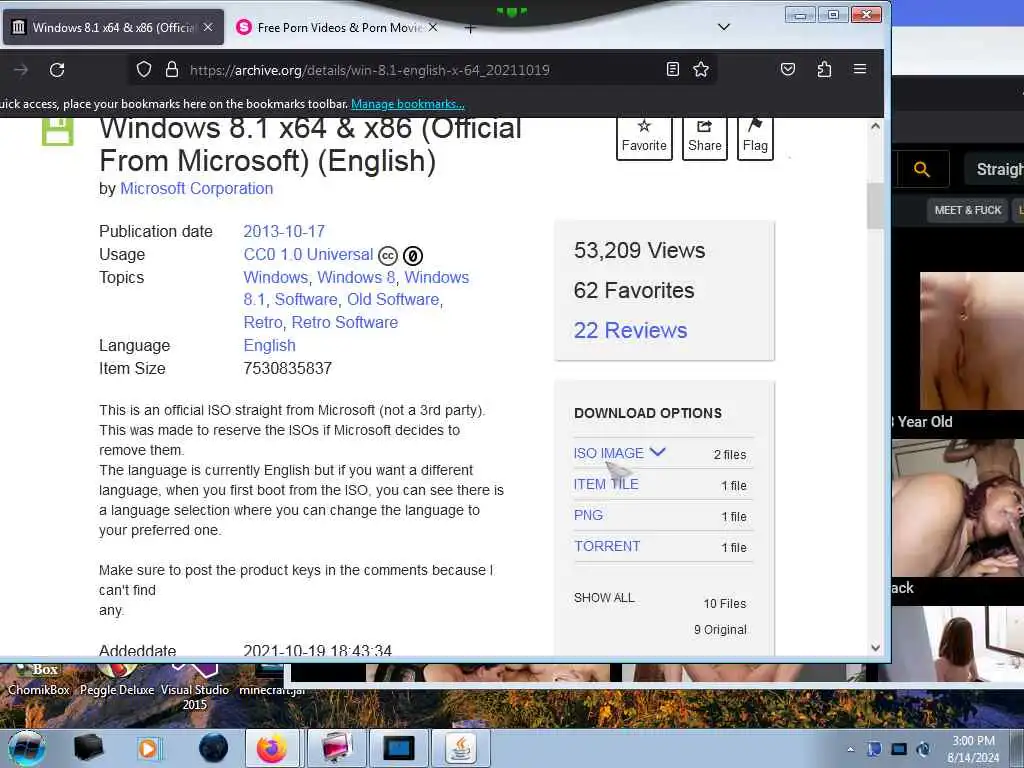Open the media player taskbar icon
The height and width of the screenshot is (768, 1024).
coord(150,748)
